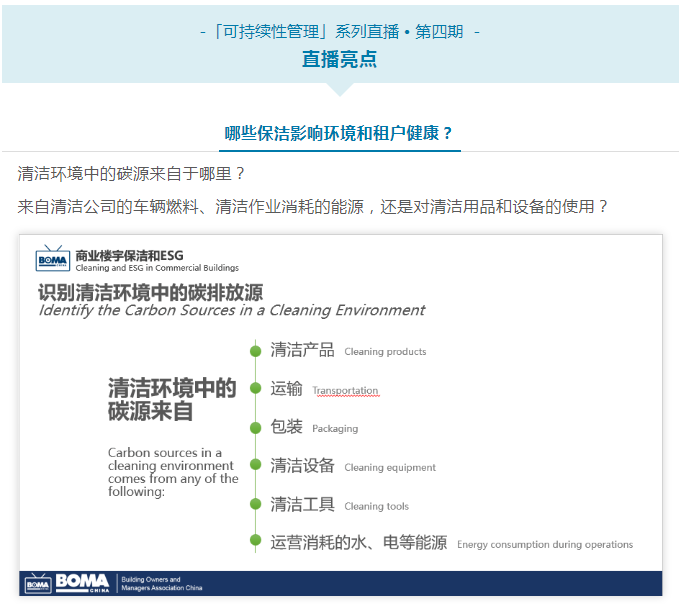Select the 哪些保洁影响环境和租户健康？ tab heading
Screen dimensions: 682x604
(339, 133)
